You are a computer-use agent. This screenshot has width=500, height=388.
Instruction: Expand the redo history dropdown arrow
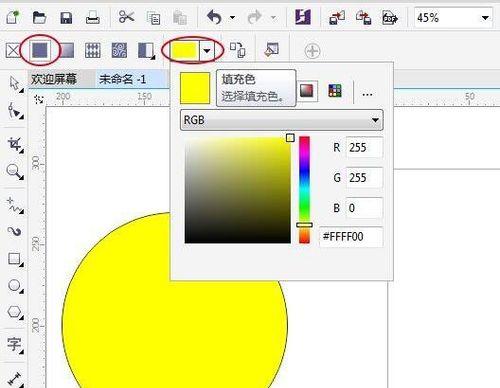tap(273, 17)
